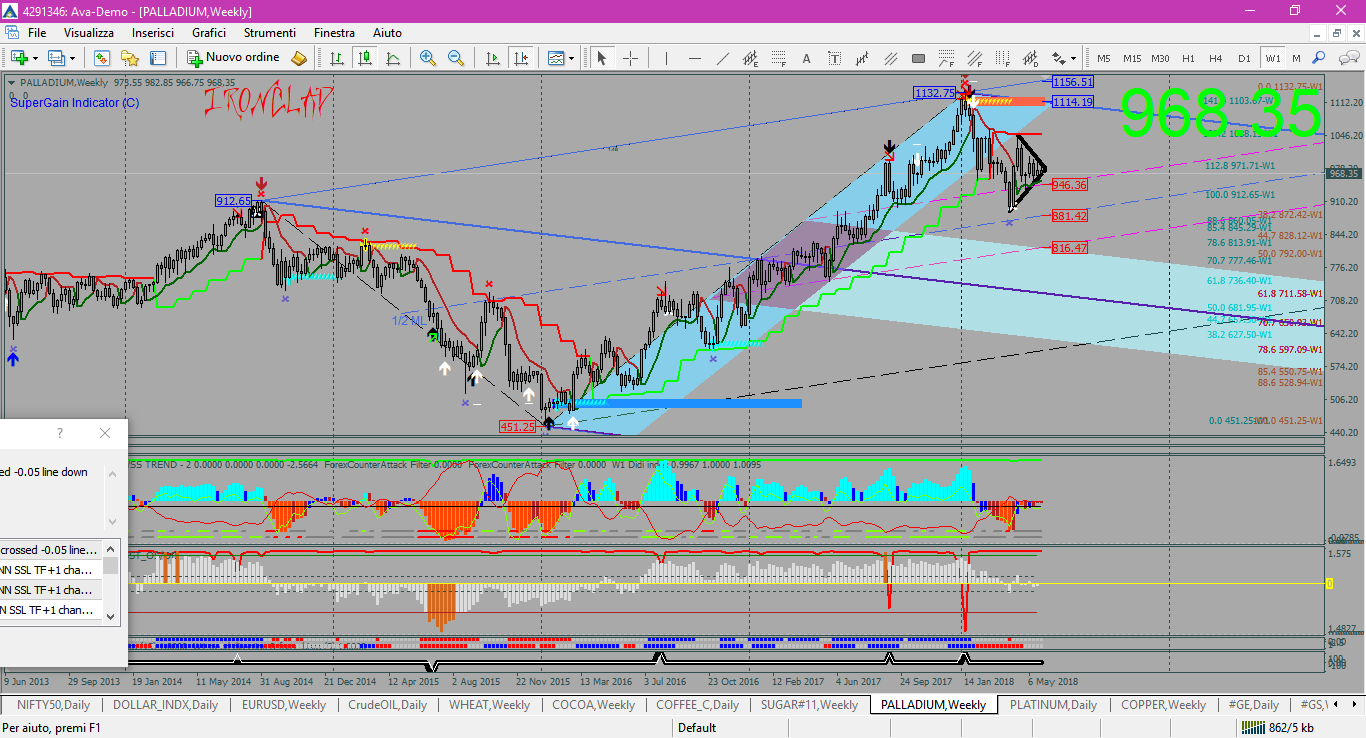Switch to the COCOA,Weekly chart tab
The width and height of the screenshot is (1366, 738).
point(594,704)
